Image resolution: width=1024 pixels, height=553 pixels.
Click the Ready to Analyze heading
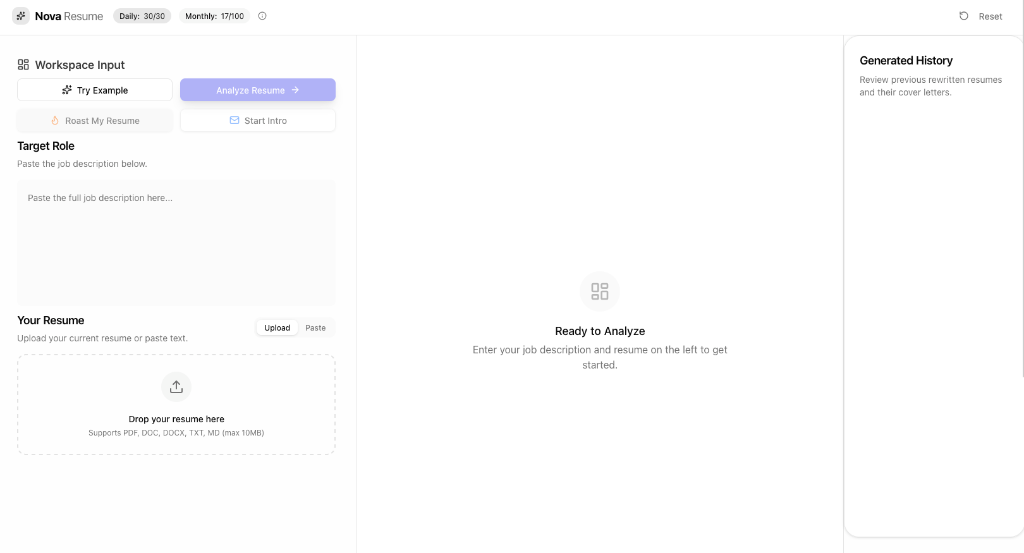600,331
